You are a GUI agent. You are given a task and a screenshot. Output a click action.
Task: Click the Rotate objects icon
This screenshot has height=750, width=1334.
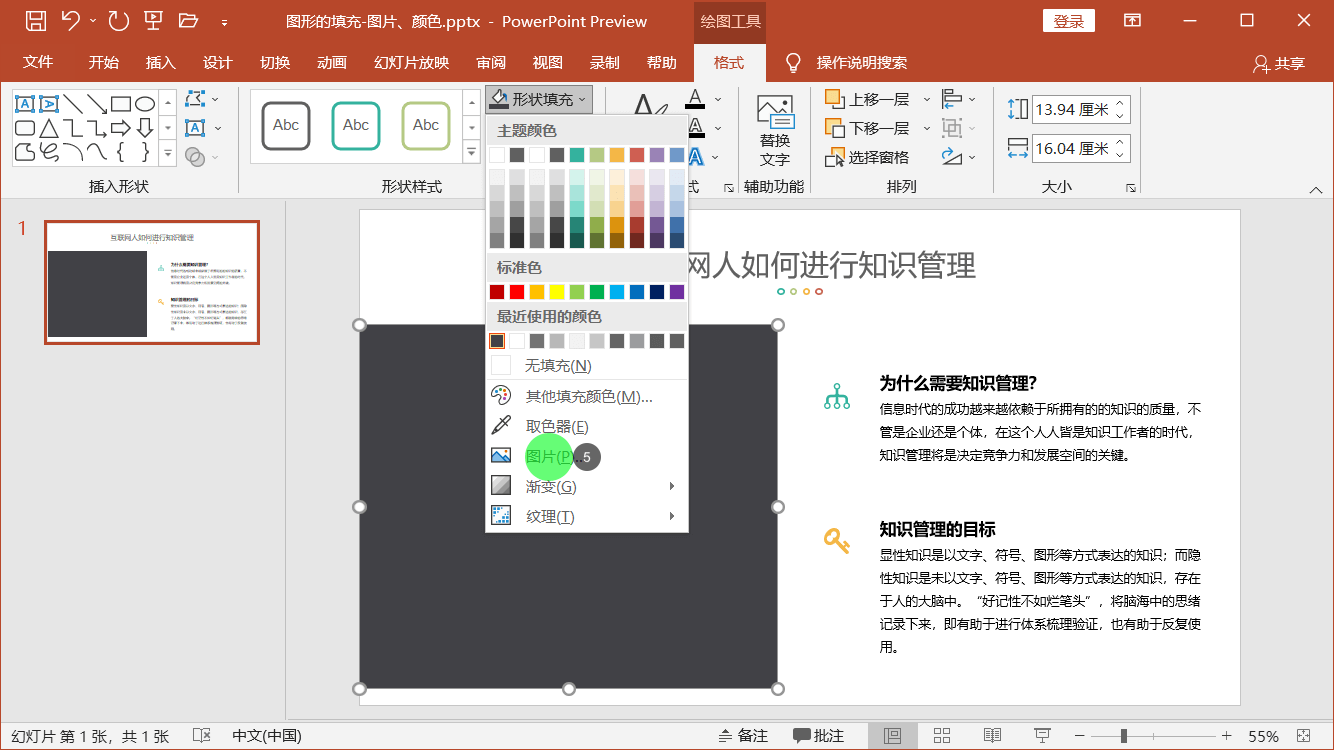click(x=952, y=157)
